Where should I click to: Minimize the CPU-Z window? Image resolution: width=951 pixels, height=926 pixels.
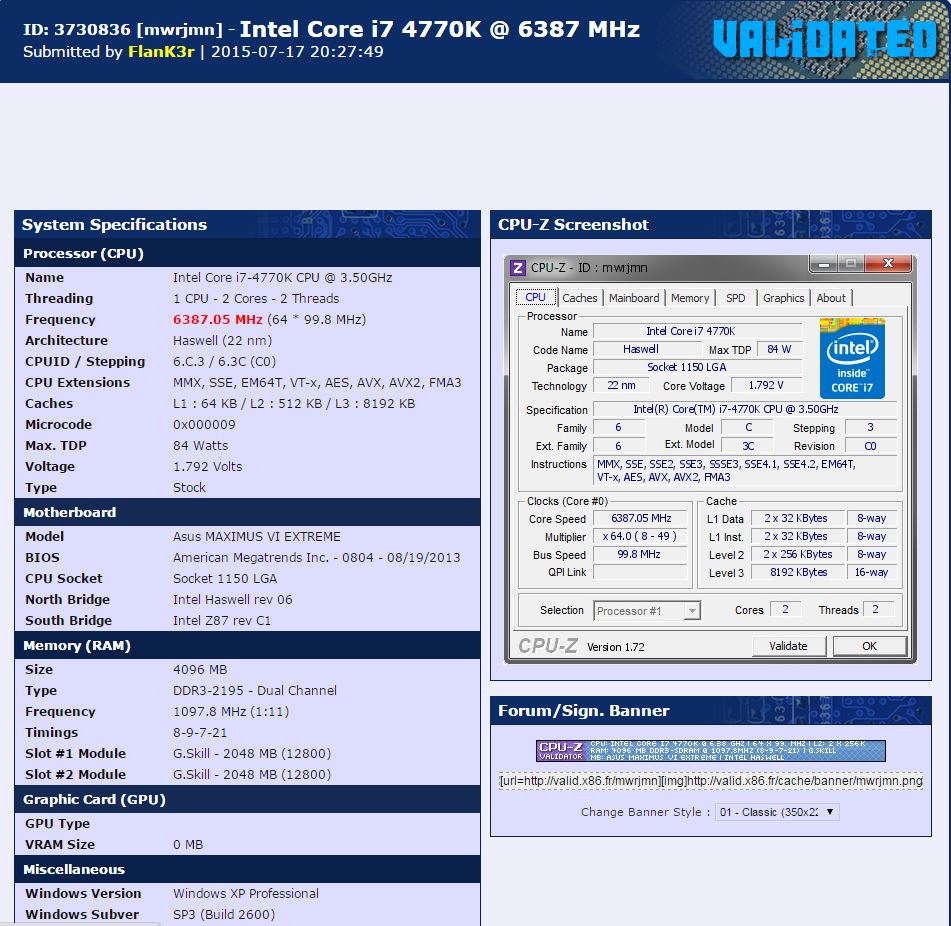[x=824, y=264]
